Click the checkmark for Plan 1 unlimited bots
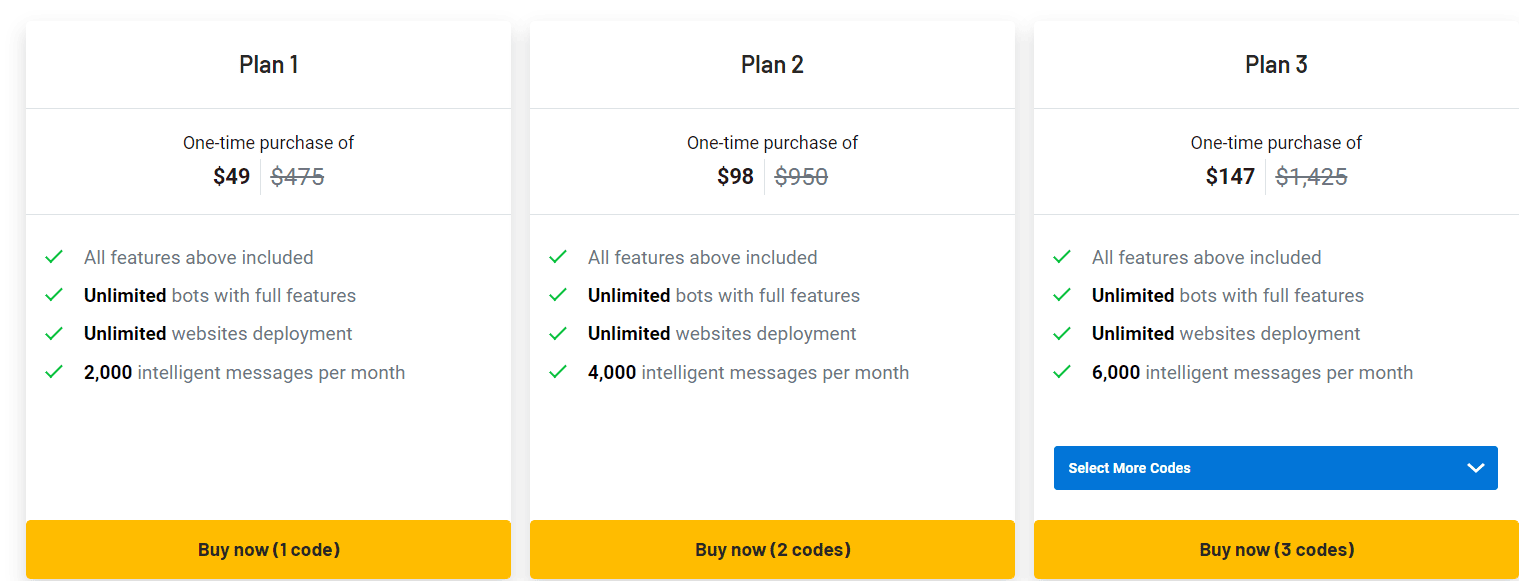 point(55,295)
